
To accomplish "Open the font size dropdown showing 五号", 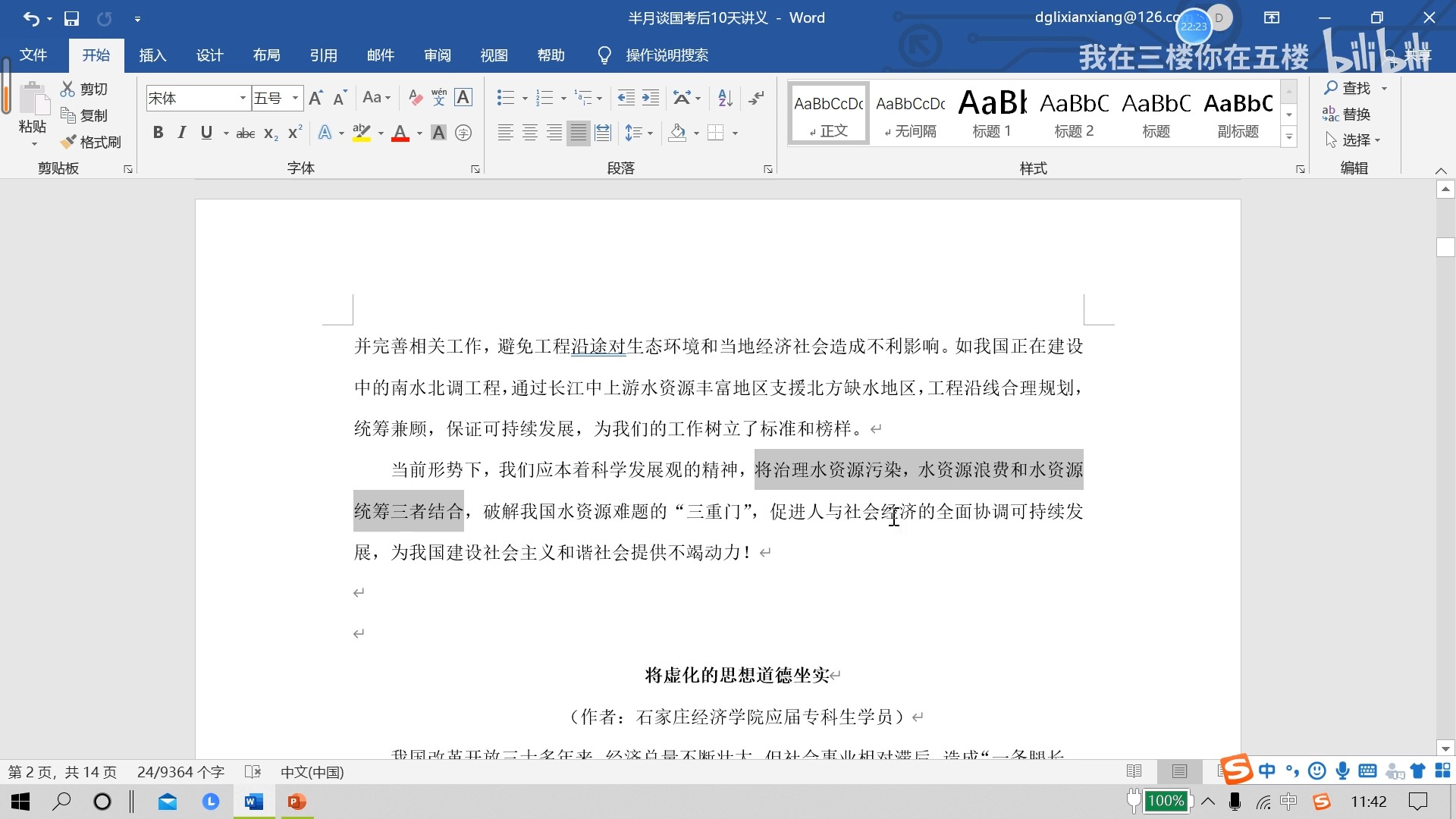I will tap(295, 98).
